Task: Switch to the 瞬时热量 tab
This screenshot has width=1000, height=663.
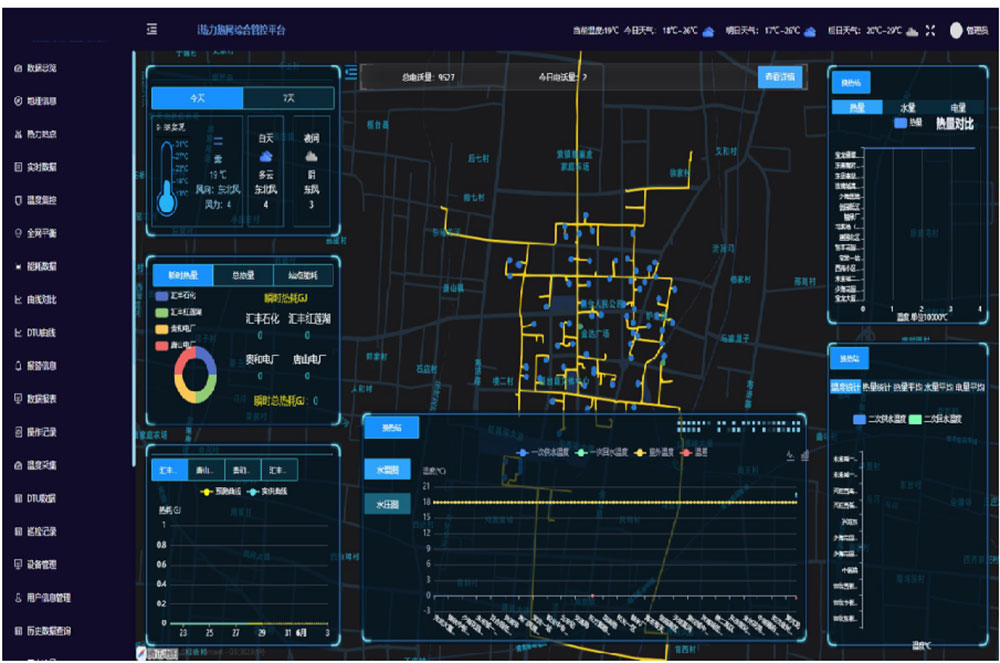Action: click(183, 275)
